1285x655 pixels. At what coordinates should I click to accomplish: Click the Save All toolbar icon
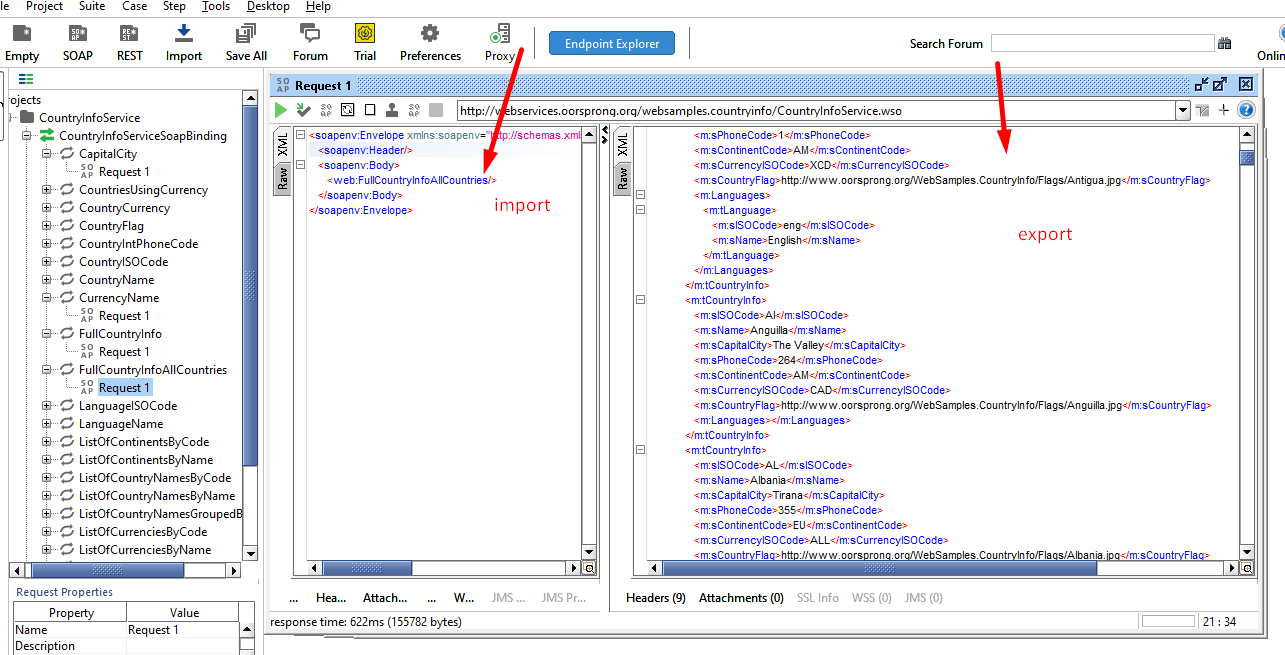pos(246,42)
